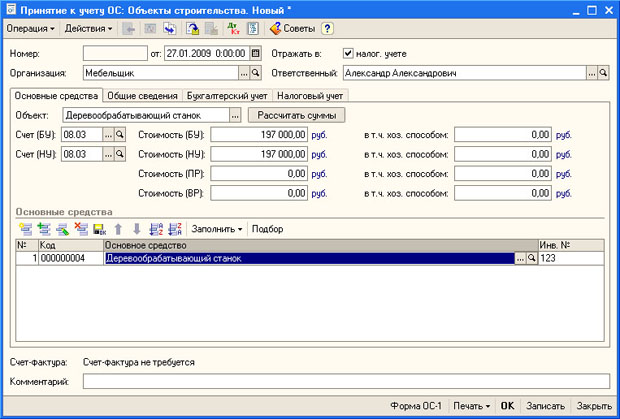Open calendar picker next to date field
Viewport: 620px width, 419px height.
pyautogui.click(x=255, y=52)
